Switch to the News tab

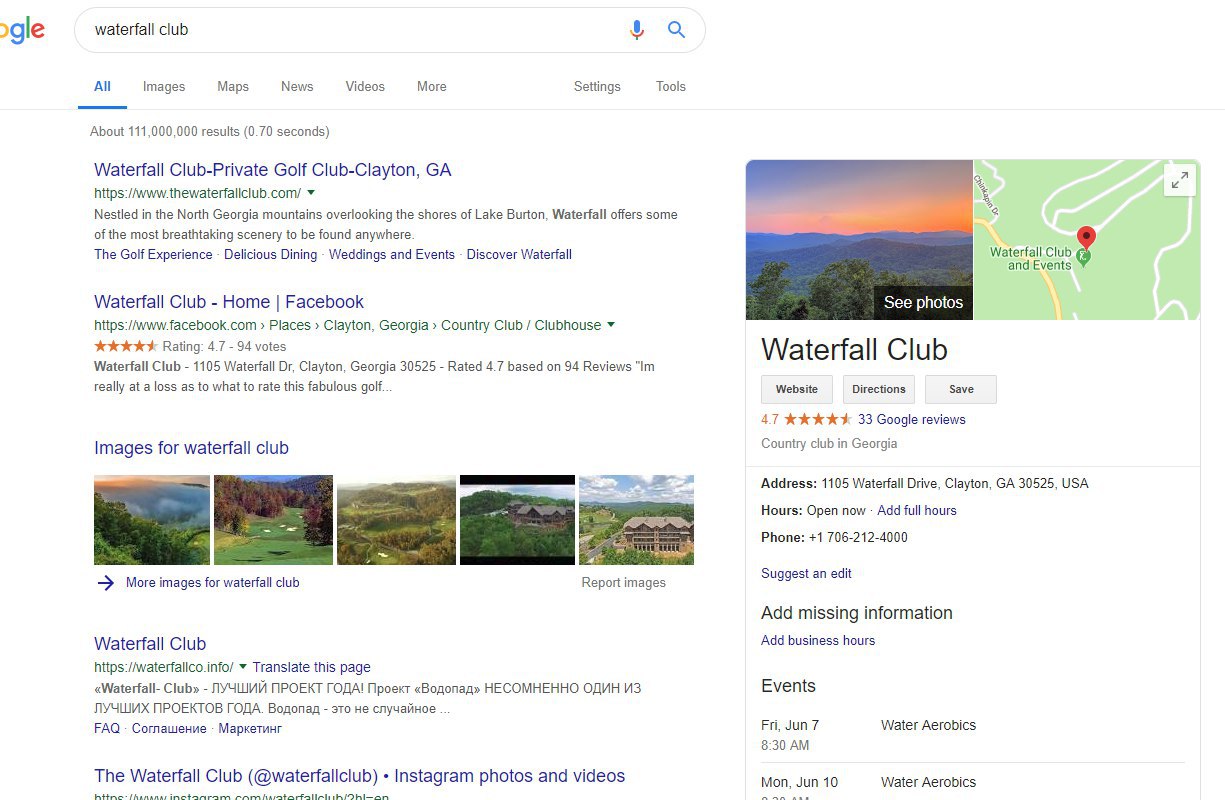(x=297, y=87)
